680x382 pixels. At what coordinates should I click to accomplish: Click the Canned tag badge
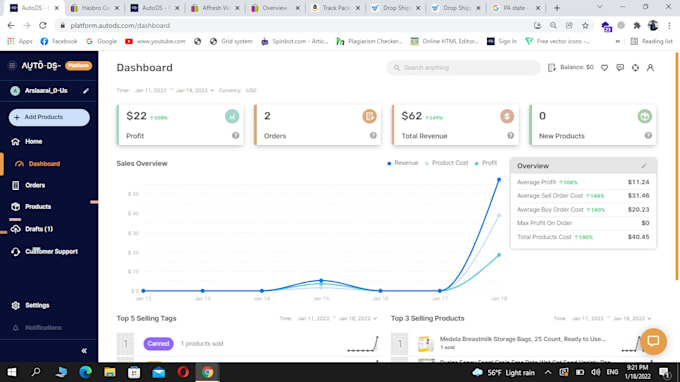click(x=158, y=343)
